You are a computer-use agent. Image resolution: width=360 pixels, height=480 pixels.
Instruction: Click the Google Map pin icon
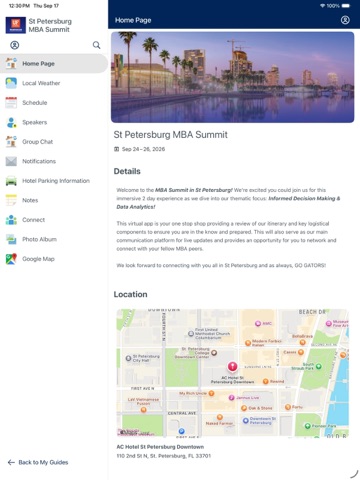point(11,259)
